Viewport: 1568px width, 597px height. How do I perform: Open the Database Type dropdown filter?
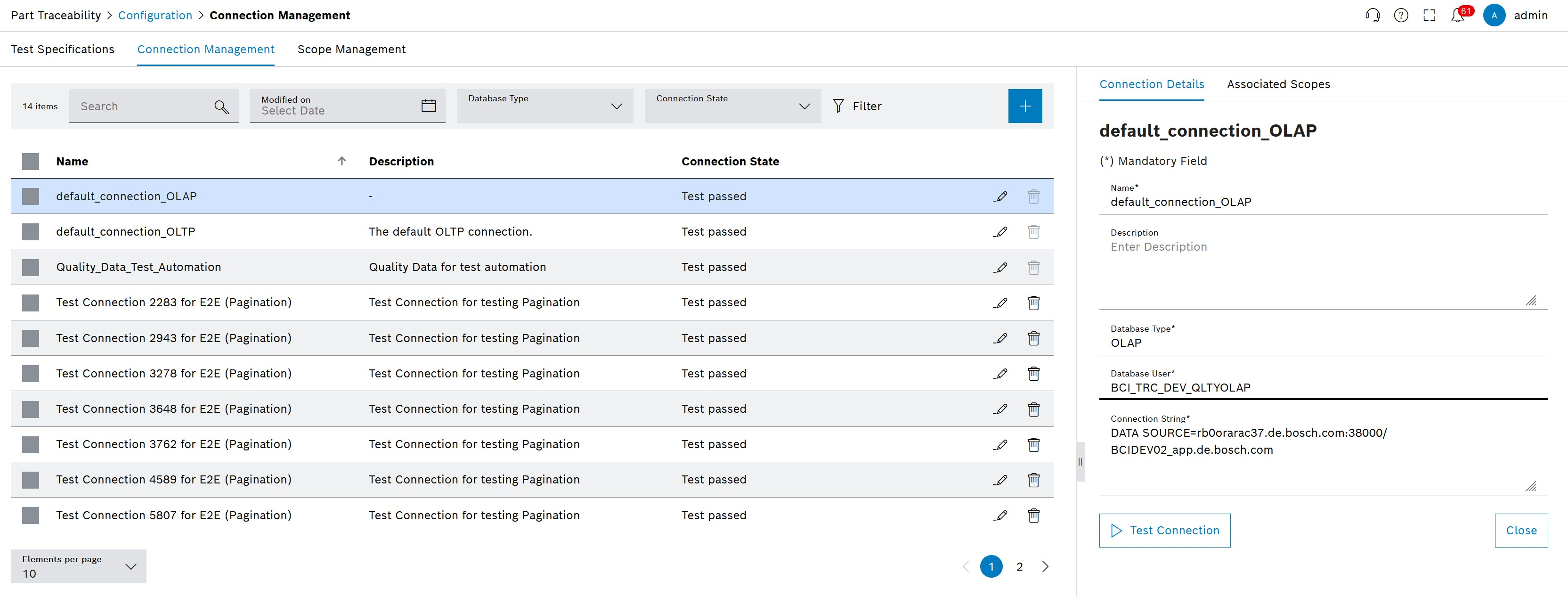pyautogui.click(x=545, y=106)
